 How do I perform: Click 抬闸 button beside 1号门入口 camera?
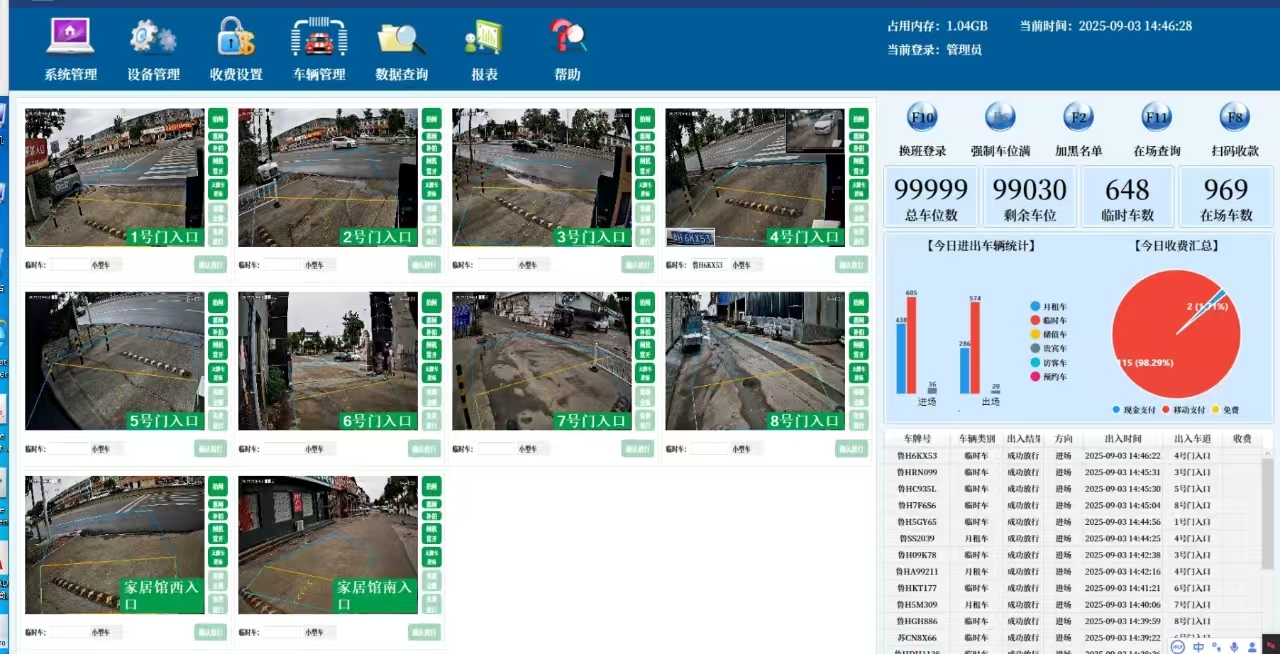pyautogui.click(x=218, y=118)
